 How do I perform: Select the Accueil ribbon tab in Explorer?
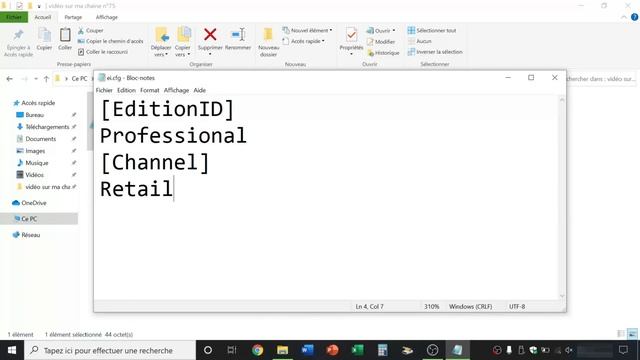tap(42, 17)
